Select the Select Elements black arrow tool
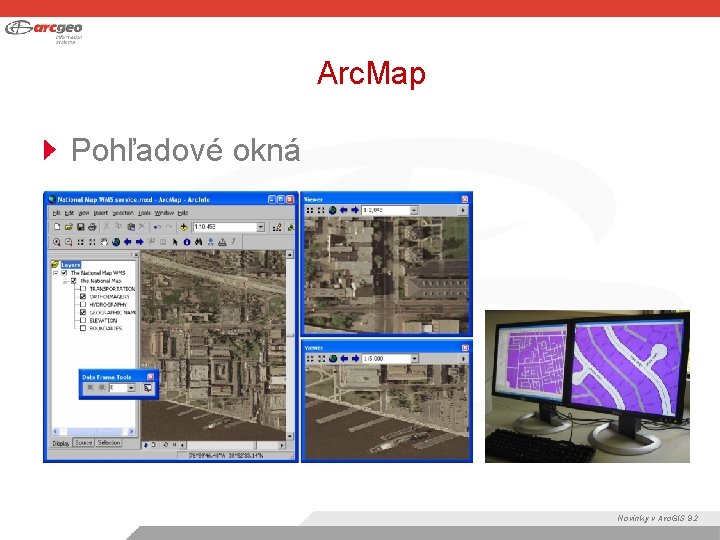The height and width of the screenshot is (540, 720). (x=175, y=242)
